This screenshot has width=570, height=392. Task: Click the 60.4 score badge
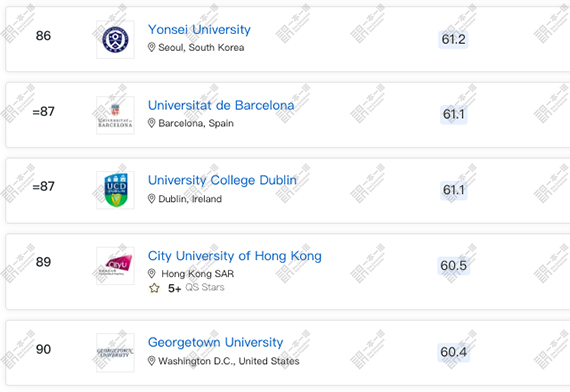coord(453,352)
